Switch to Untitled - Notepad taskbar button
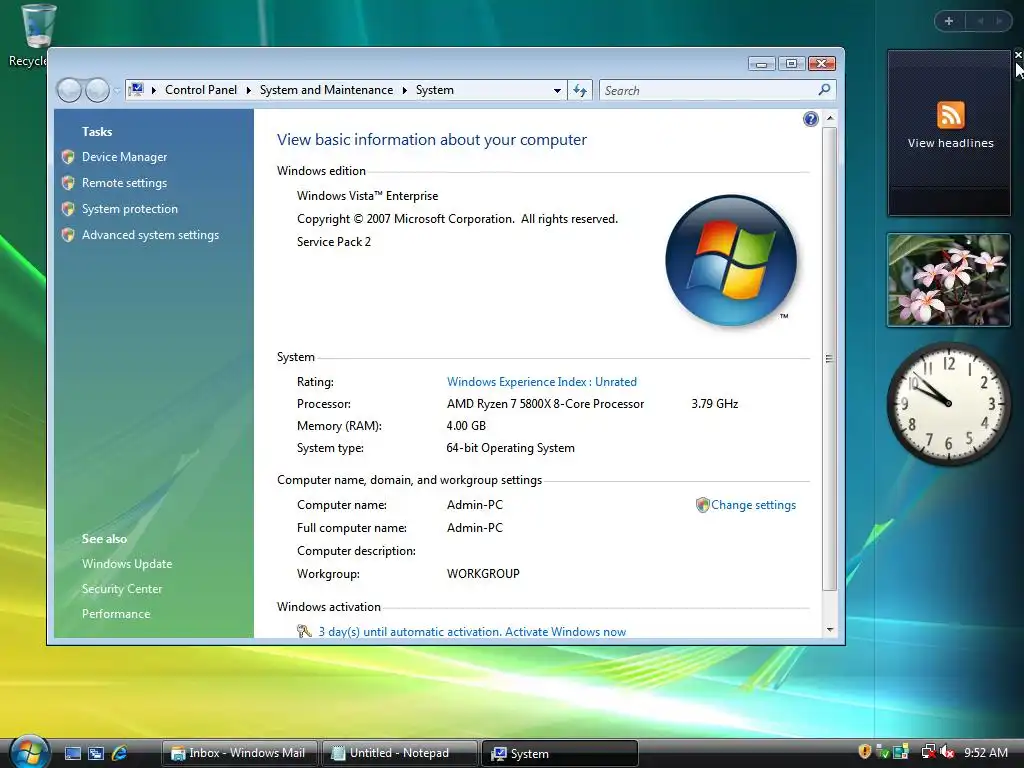 400,753
